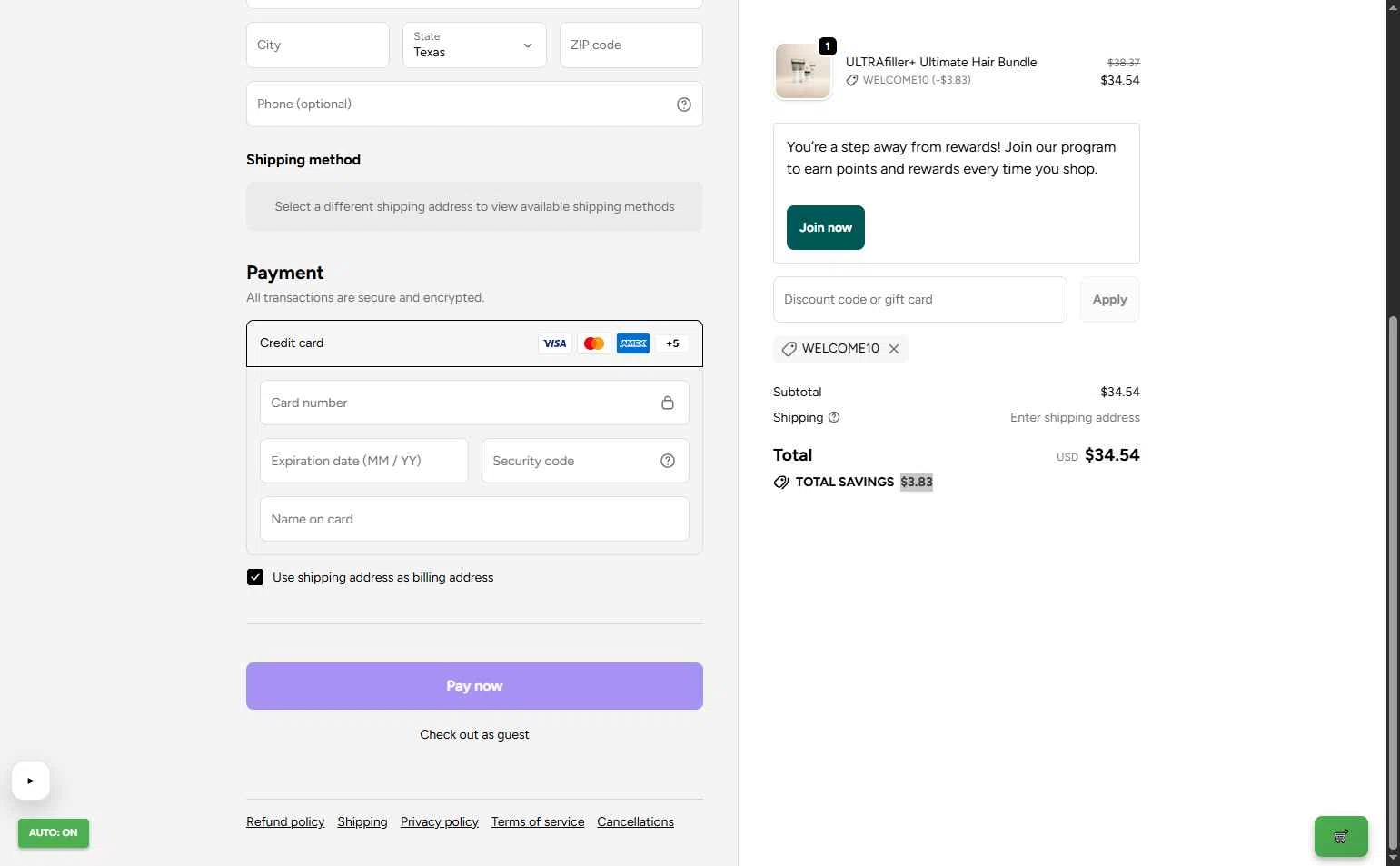Viewport: 1400px width, 866px height.
Task: Click the highlighted $3.83 savings amount
Action: pos(917,482)
